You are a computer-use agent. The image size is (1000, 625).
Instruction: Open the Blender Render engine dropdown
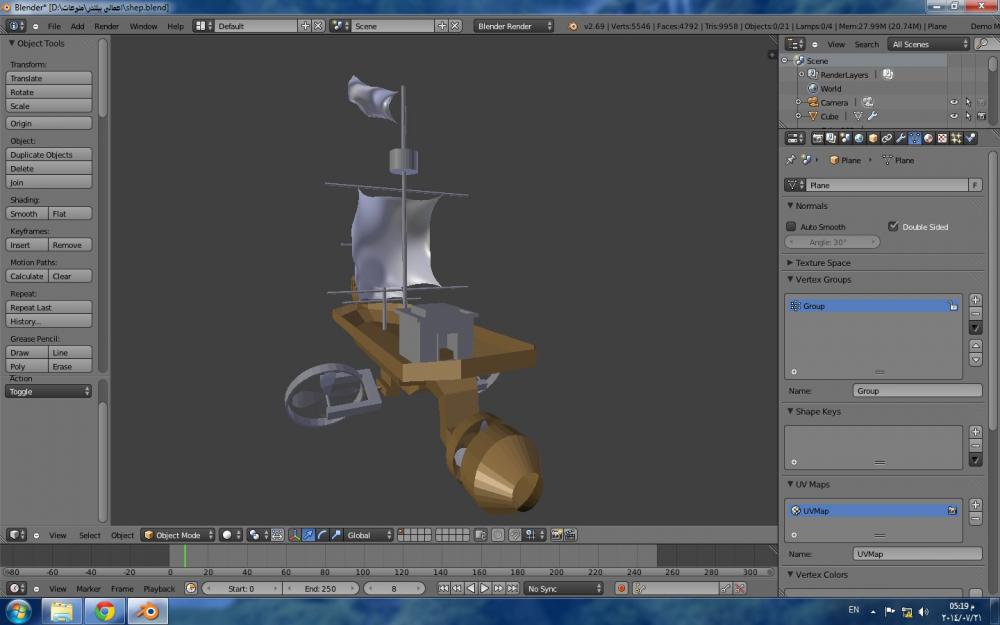tap(513, 26)
